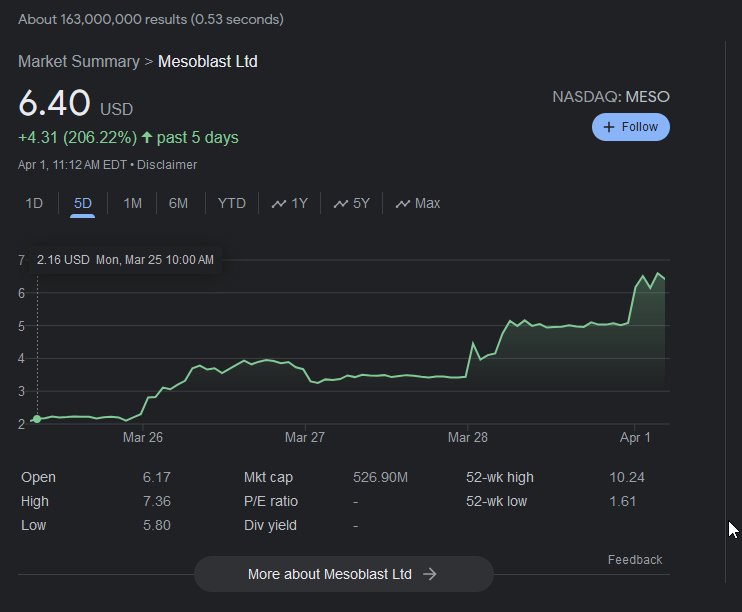This screenshot has width=742, height=612.
Task: Click the Div yield label
Action: (x=270, y=525)
